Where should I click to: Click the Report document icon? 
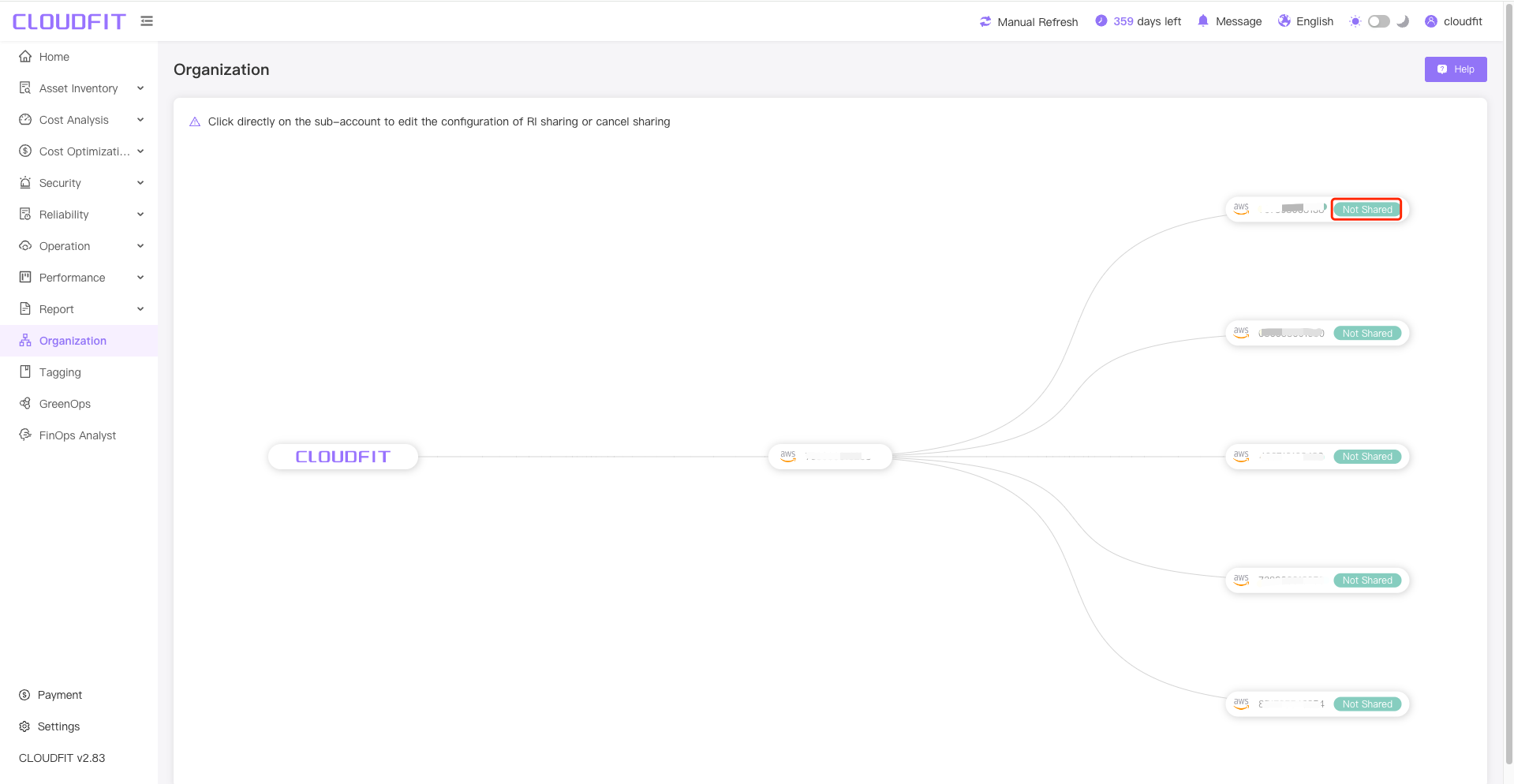(25, 309)
